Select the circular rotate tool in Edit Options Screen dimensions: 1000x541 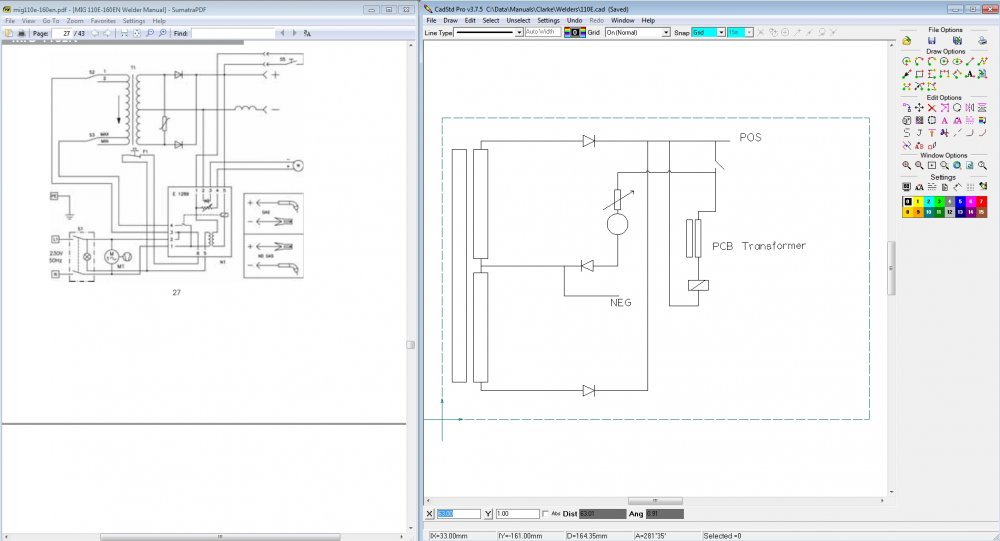957,107
